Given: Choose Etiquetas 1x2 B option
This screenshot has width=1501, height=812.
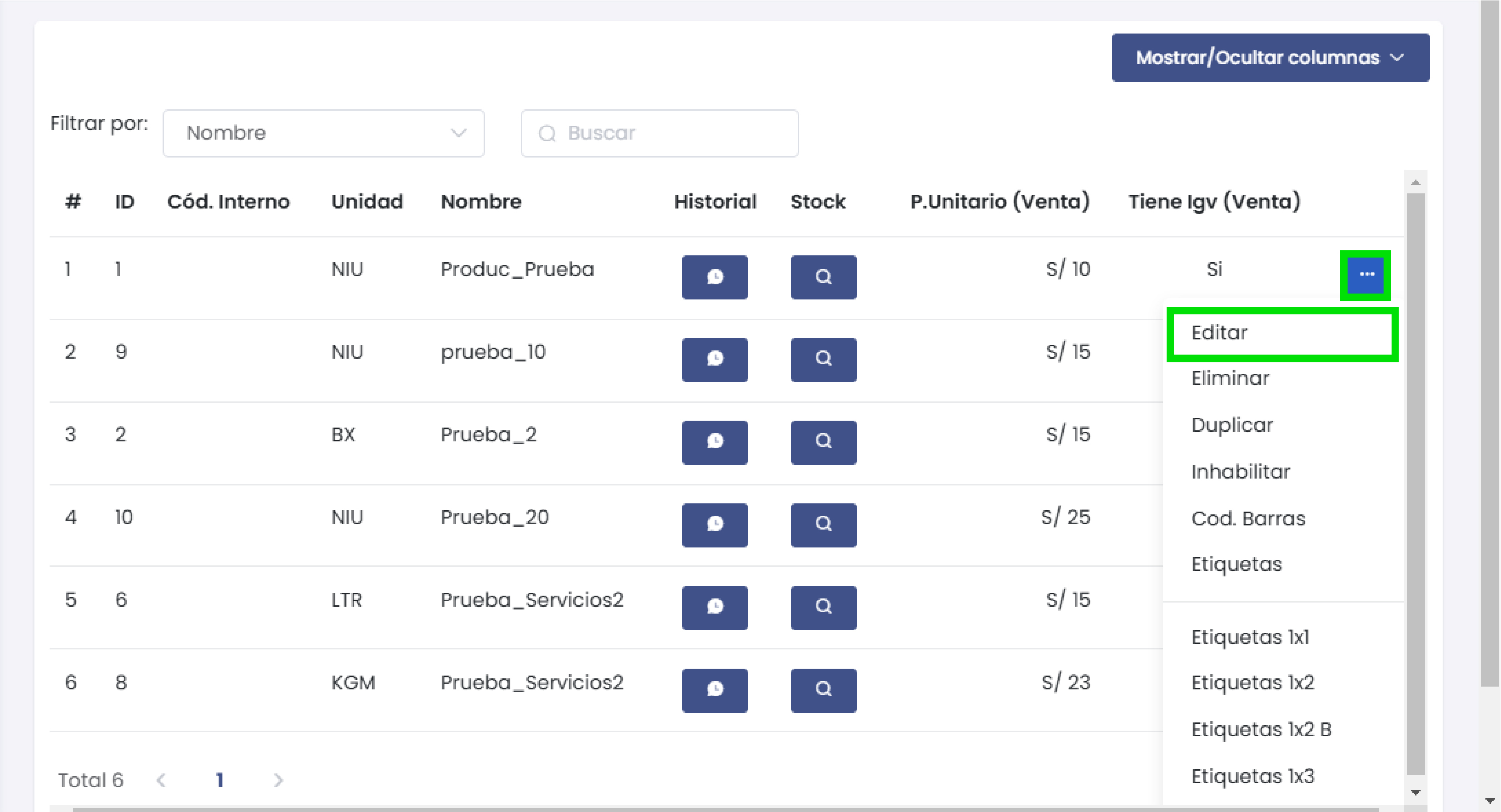Looking at the screenshot, I should click(x=1261, y=729).
